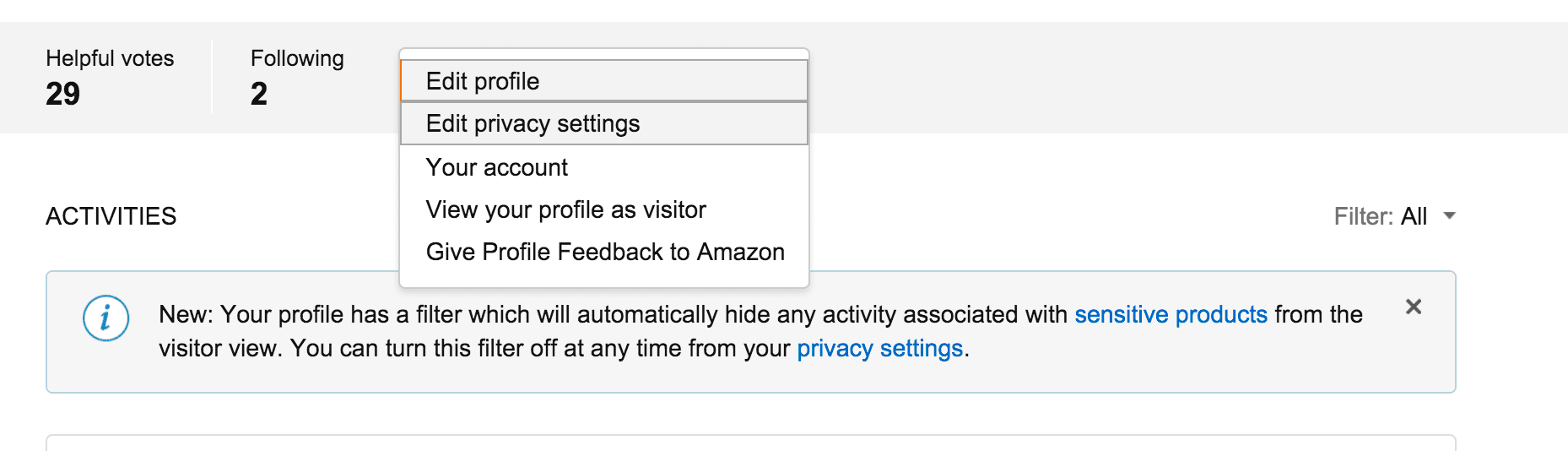Click the blue info icon in the notice
This screenshot has height=451, width=1568.
tap(105, 318)
